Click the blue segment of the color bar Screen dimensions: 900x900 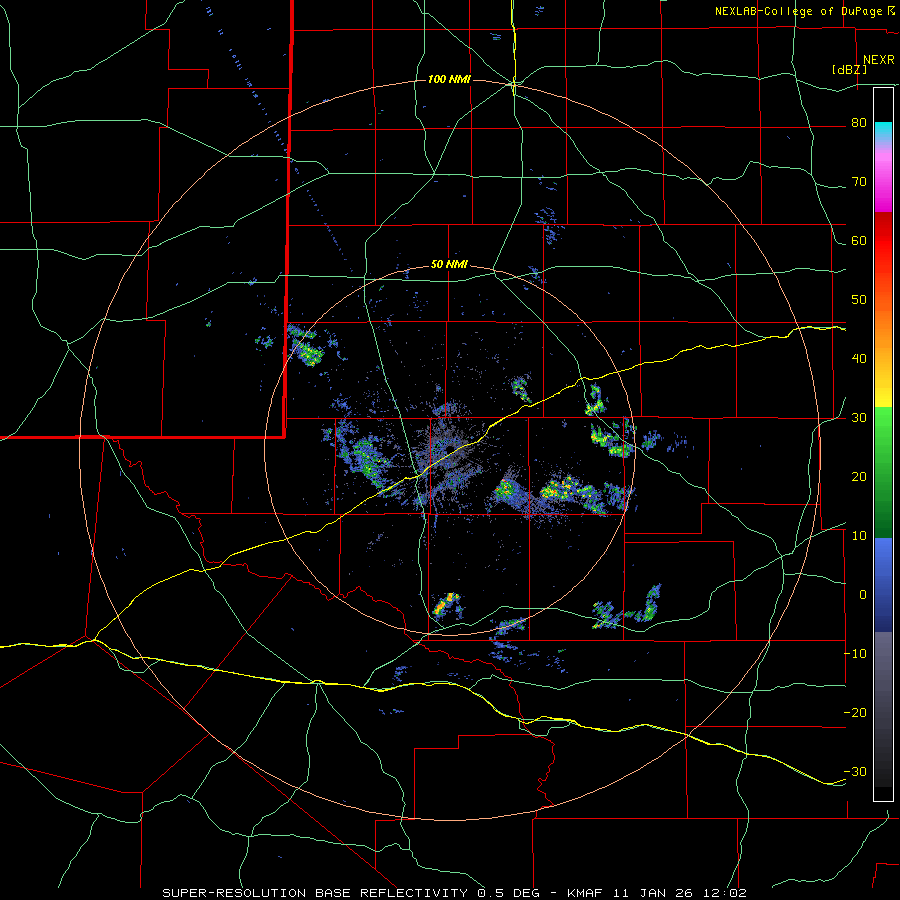[883, 584]
